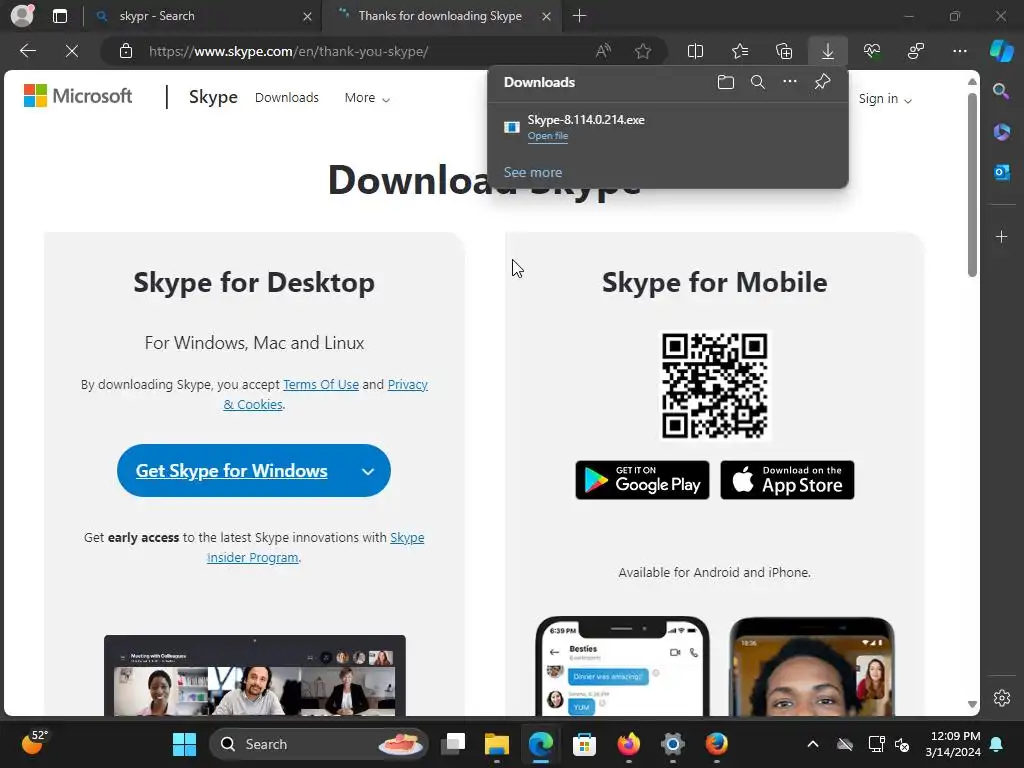Click Download on the App Store badge
The image size is (1024, 768).
(x=787, y=480)
